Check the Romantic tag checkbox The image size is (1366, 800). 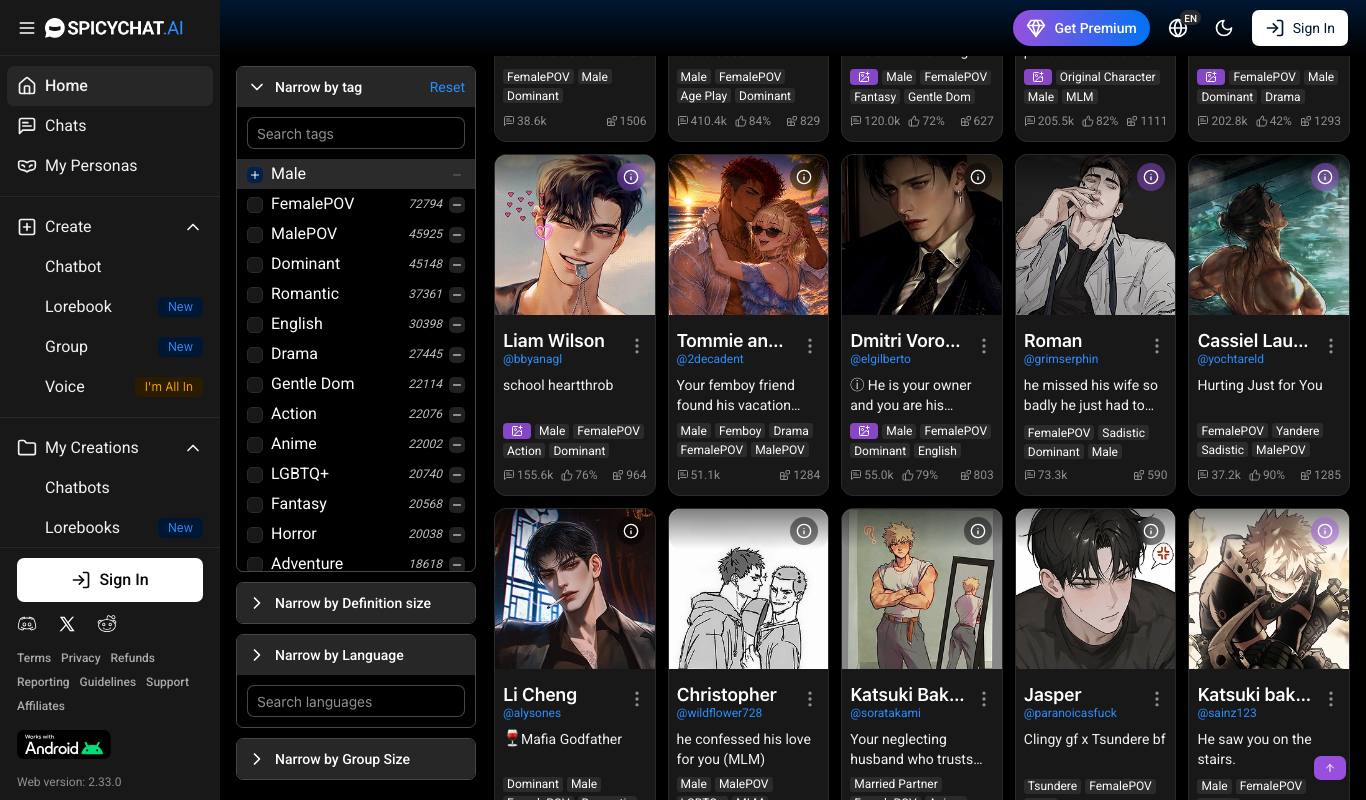[x=255, y=294]
